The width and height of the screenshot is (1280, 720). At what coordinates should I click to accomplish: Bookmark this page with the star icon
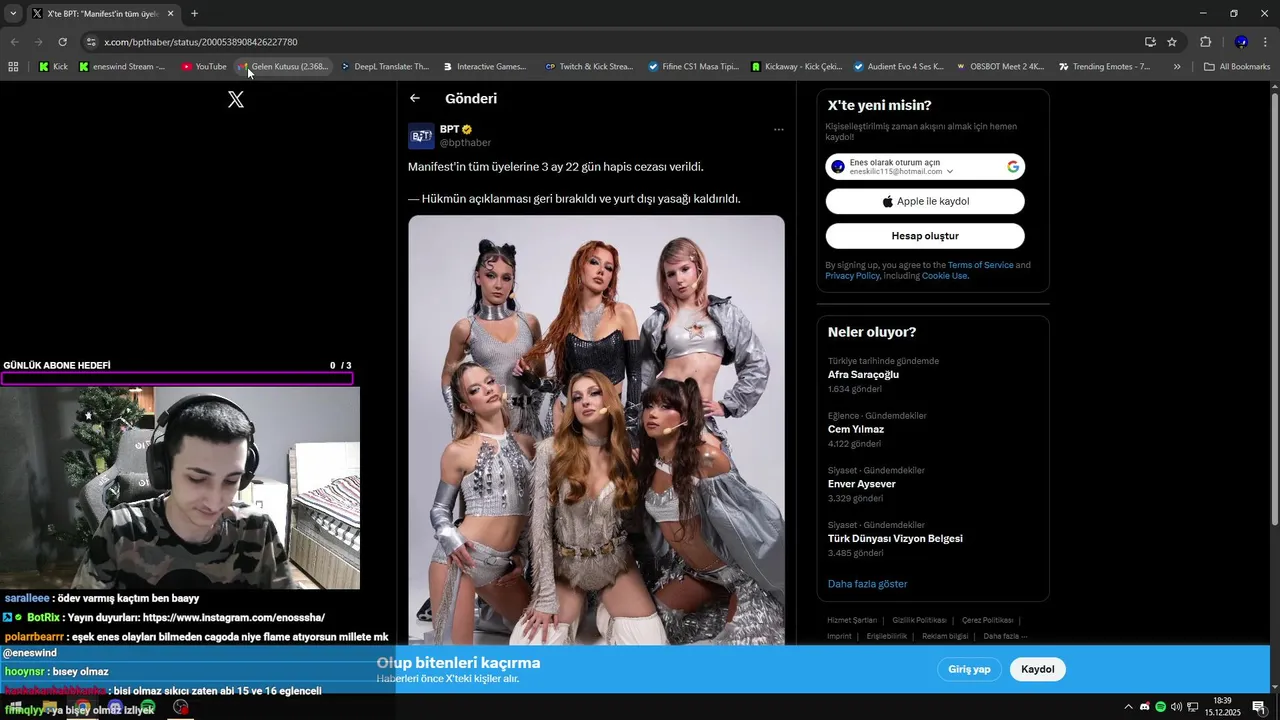point(1172,42)
